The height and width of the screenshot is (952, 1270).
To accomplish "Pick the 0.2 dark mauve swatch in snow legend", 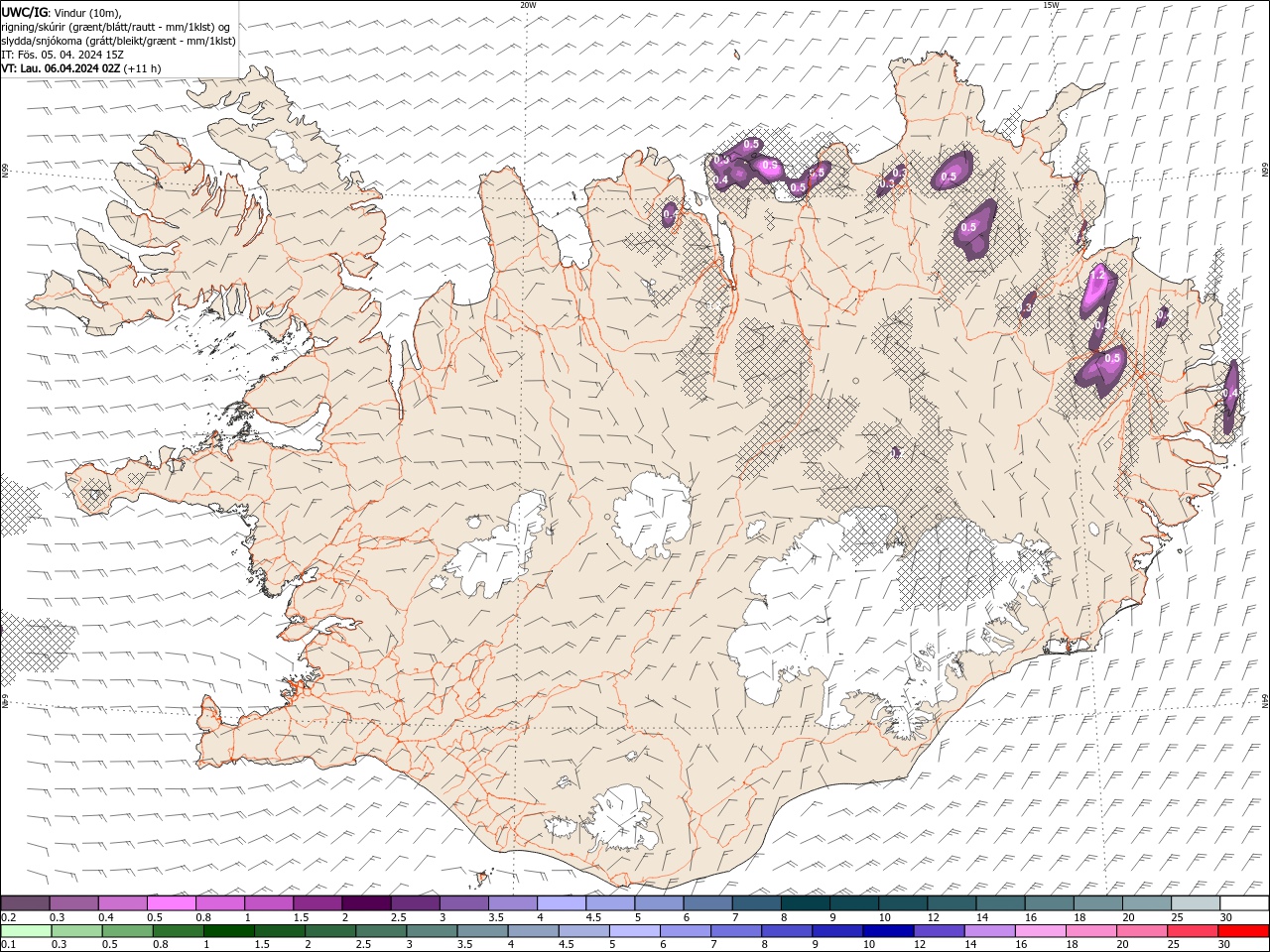I will tap(25, 903).
